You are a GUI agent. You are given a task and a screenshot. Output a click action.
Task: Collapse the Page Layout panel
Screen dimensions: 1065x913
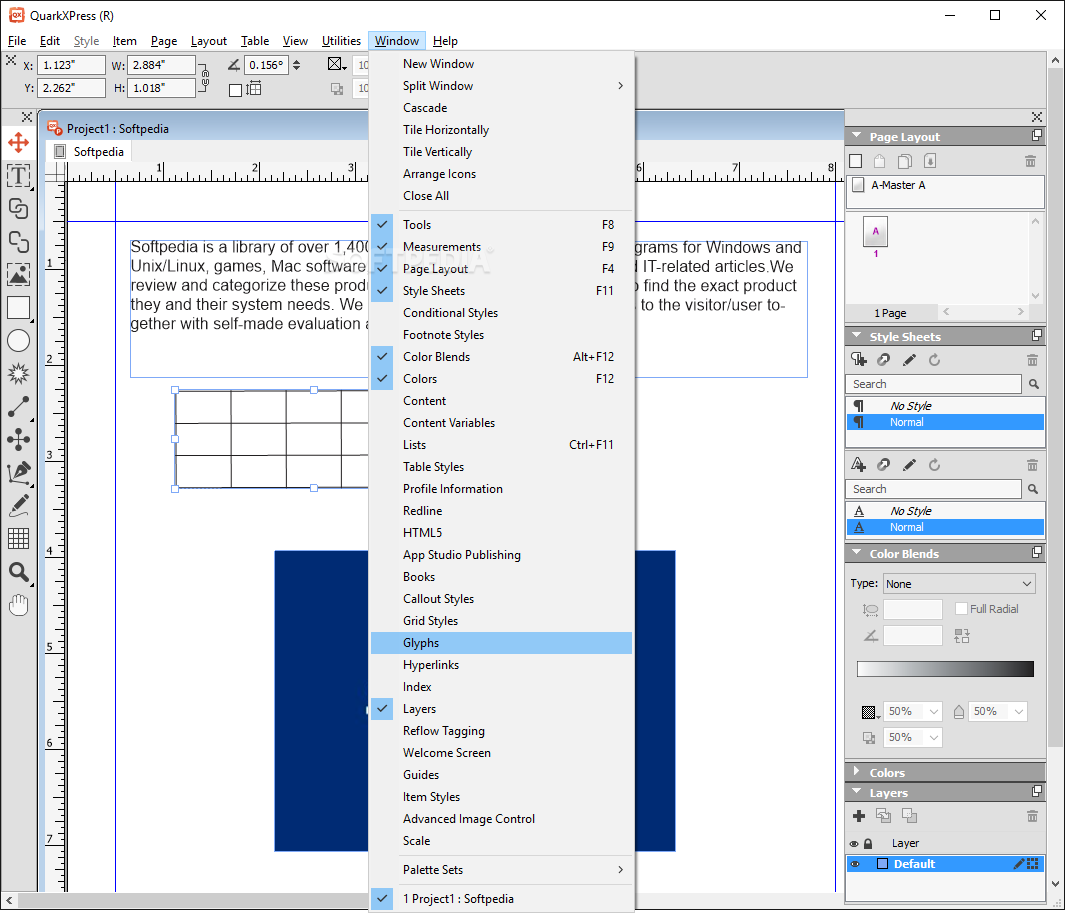856,136
